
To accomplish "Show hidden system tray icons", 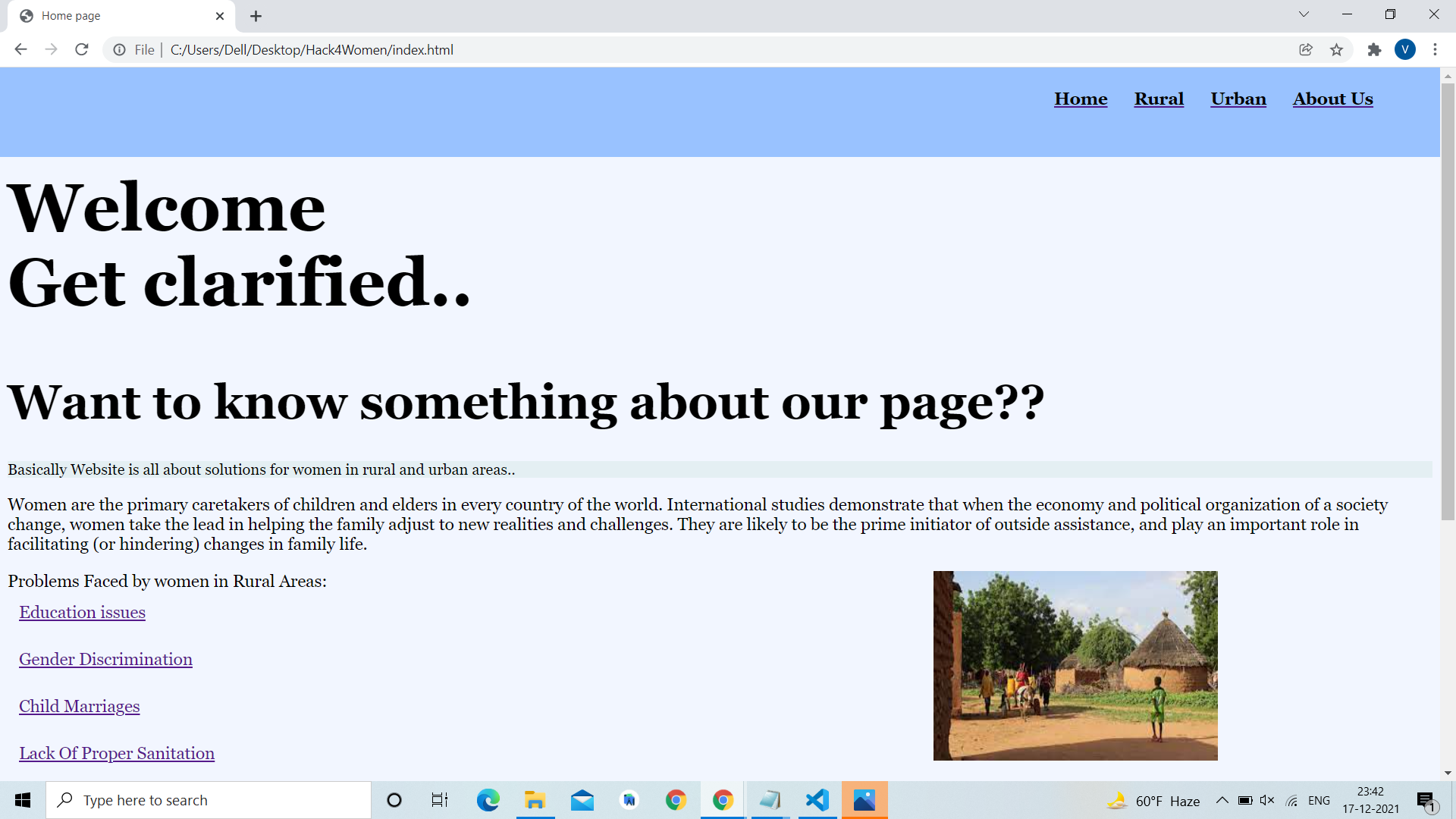I will click(1222, 800).
